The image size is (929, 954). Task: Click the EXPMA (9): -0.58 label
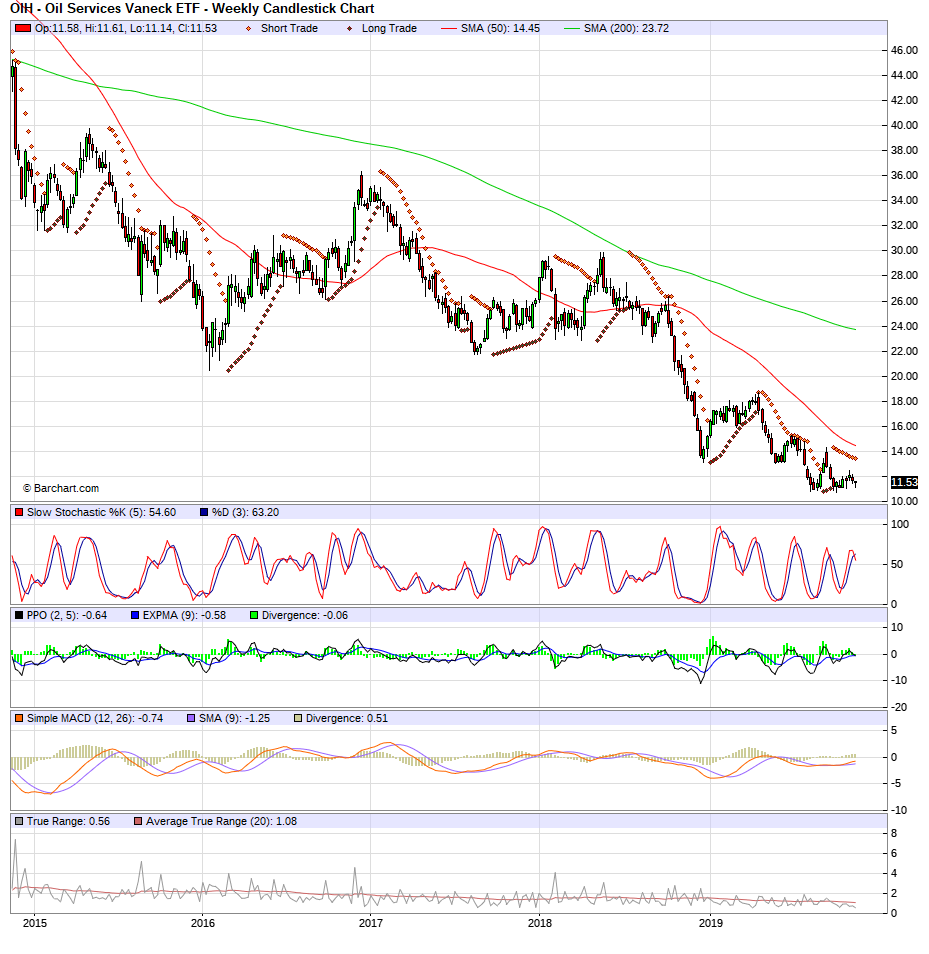coord(184,615)
